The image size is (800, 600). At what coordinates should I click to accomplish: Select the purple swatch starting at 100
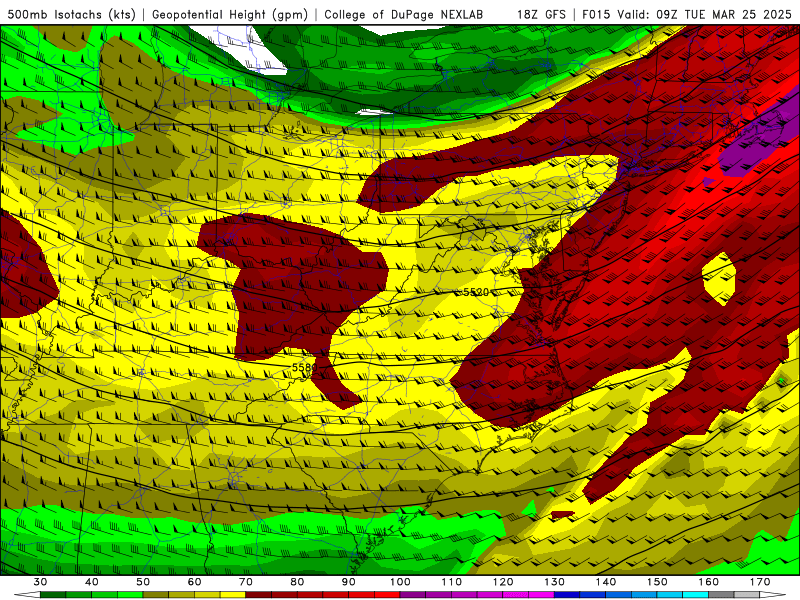pos(413,595)
